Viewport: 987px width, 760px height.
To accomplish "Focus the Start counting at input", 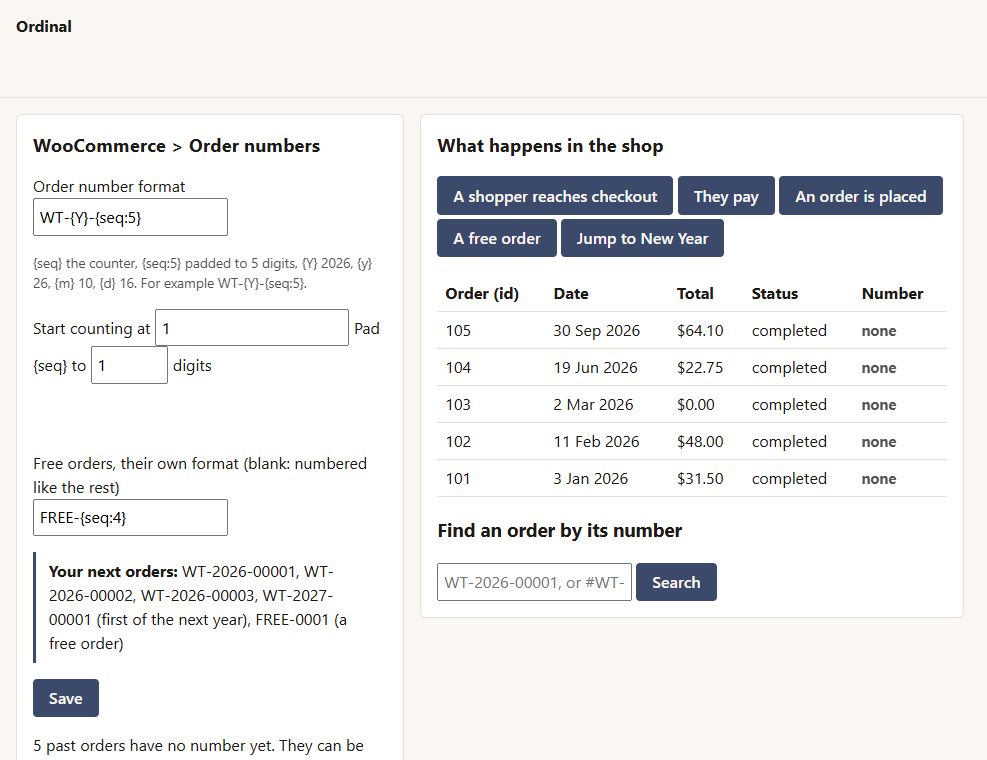I will [x=252, y=327].
